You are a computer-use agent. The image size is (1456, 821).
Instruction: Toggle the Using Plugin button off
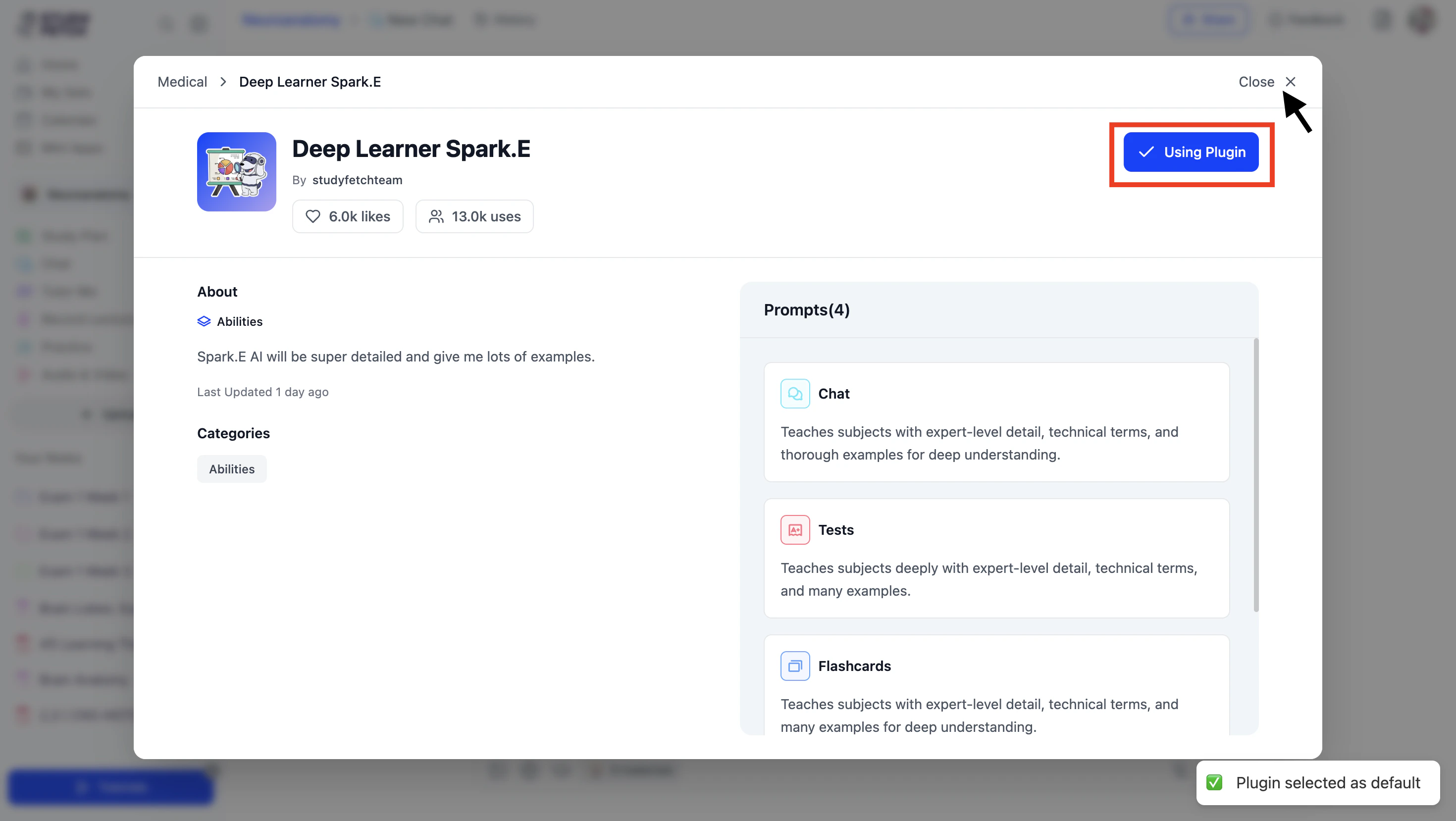(1191, 152)
